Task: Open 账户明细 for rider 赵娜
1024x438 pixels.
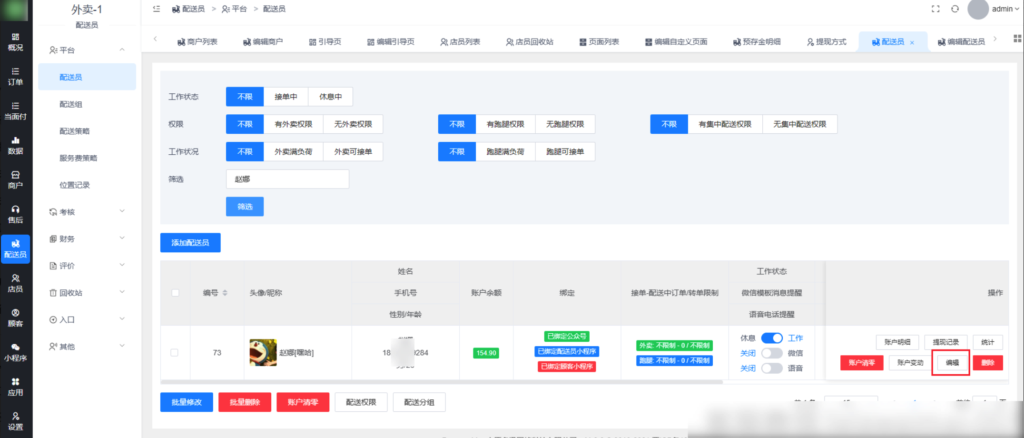Action: click(x=897, y=342)
